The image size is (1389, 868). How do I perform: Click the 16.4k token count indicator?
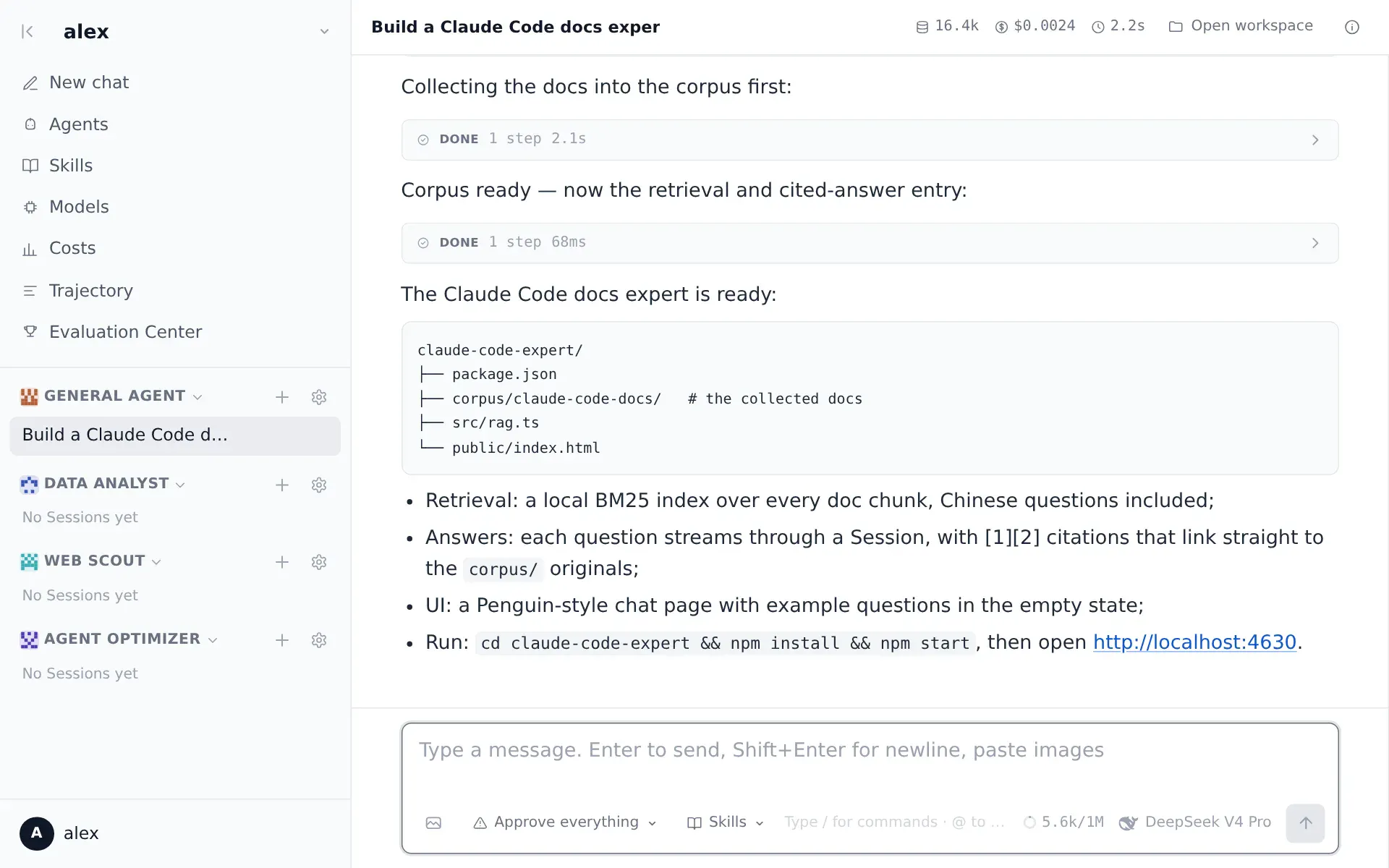[x=947, y=27]
